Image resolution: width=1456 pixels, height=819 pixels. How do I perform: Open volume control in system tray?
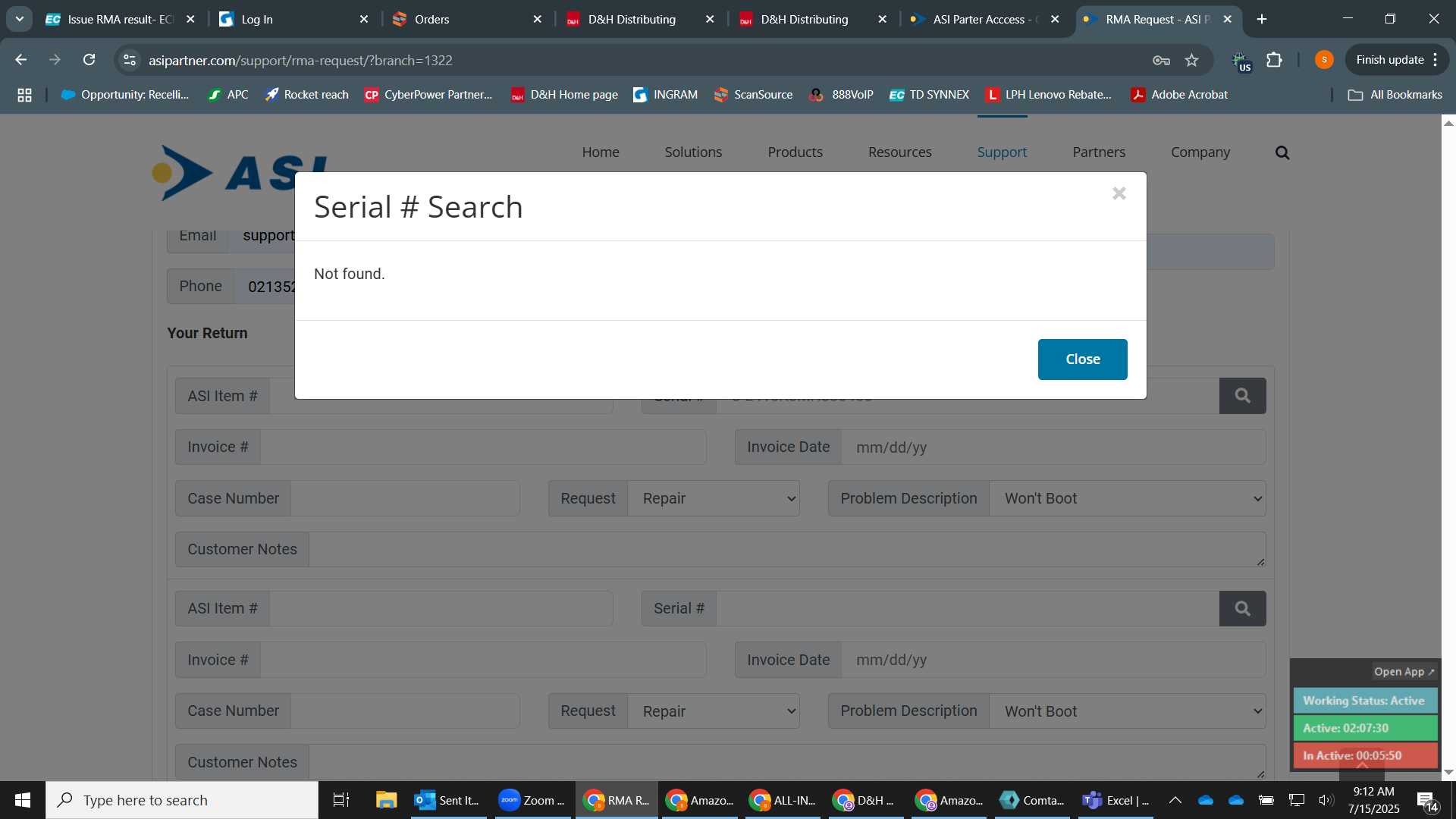(1326, 800)
